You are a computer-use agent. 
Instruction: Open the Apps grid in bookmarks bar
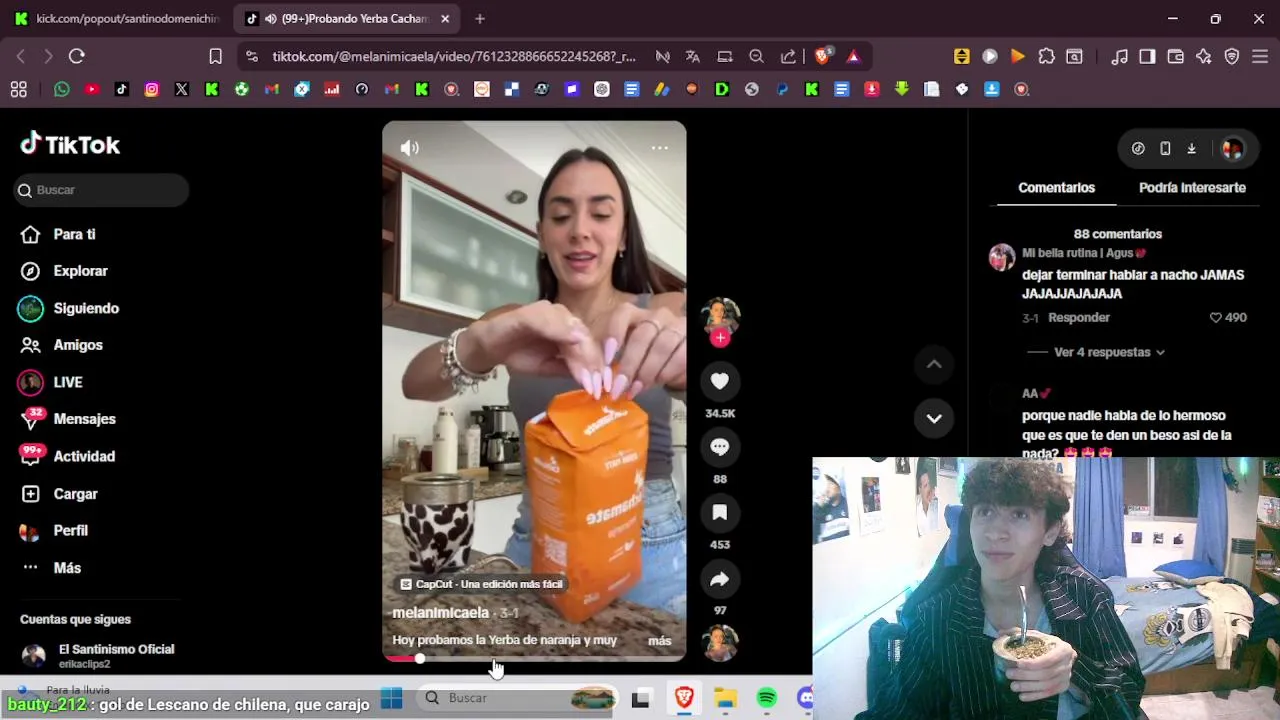(x=18, y=89)
